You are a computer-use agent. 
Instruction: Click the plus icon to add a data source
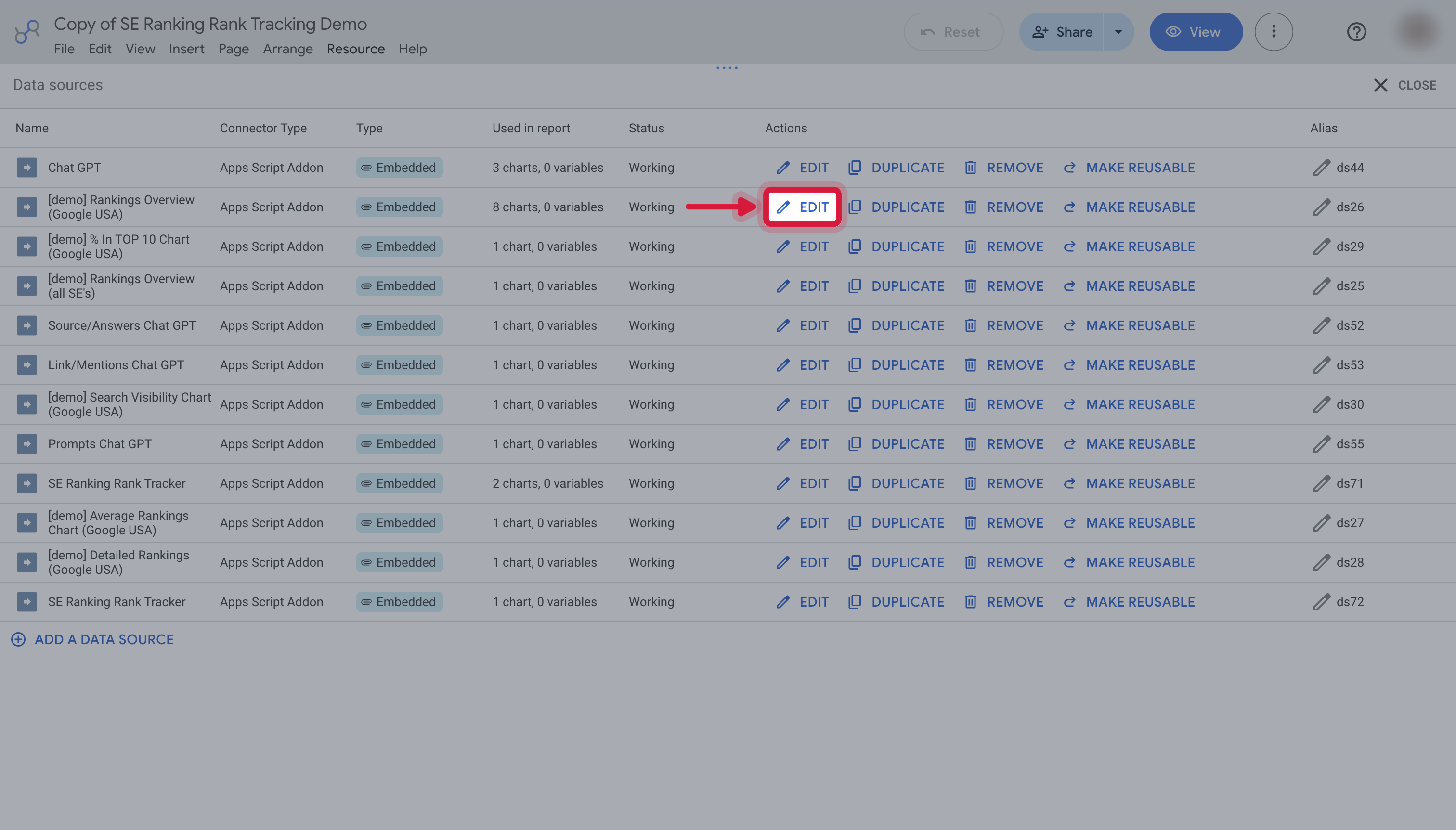click(18, 640)
